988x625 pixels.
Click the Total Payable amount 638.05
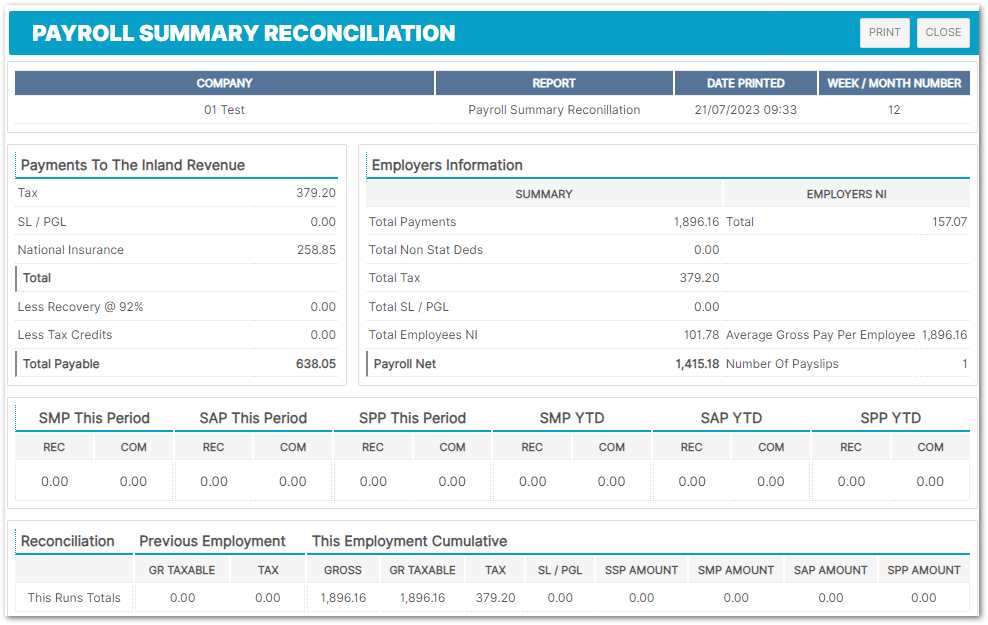pos(315,364)
